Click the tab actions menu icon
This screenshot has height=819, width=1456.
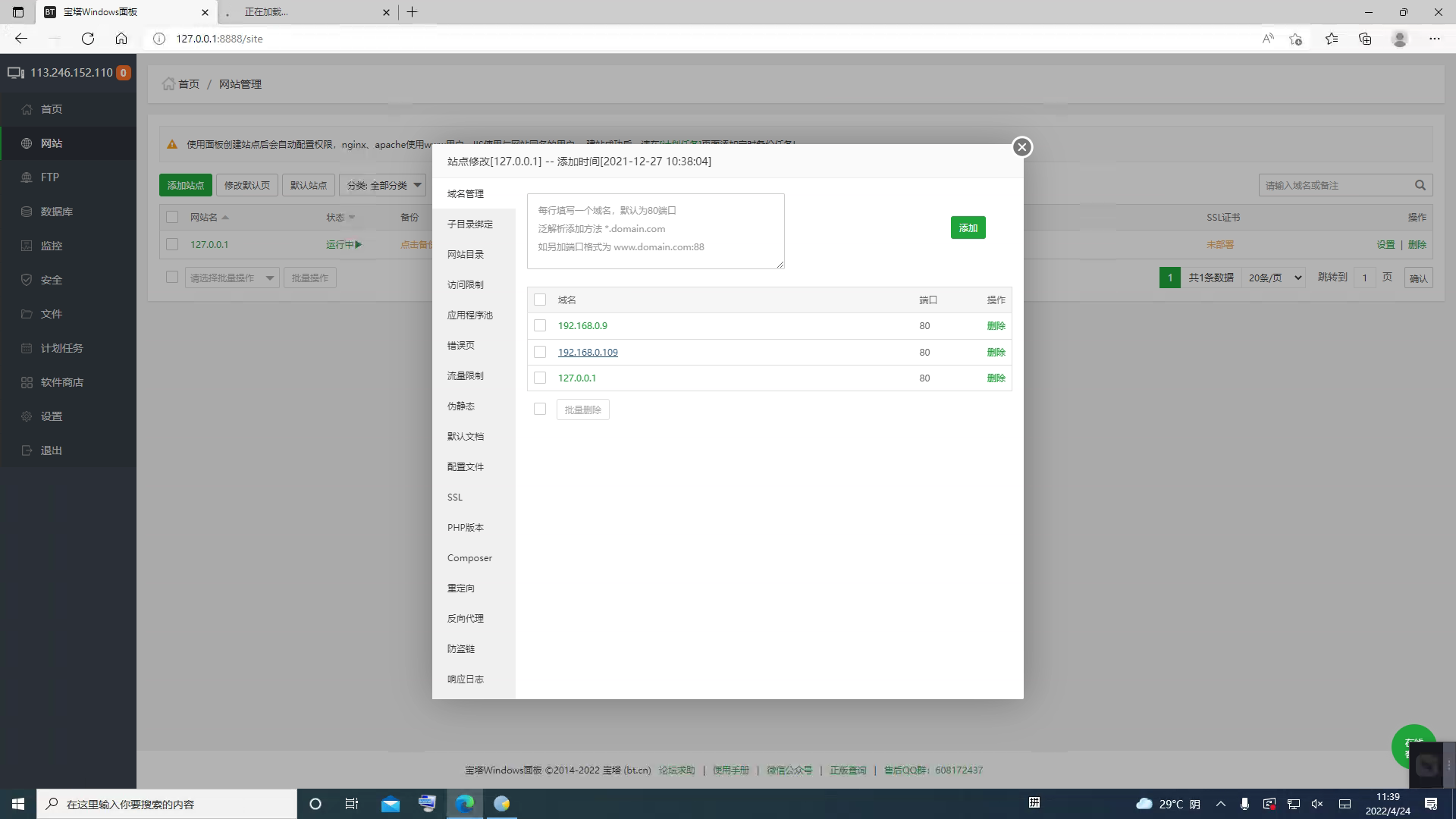[x=18, y=12]
